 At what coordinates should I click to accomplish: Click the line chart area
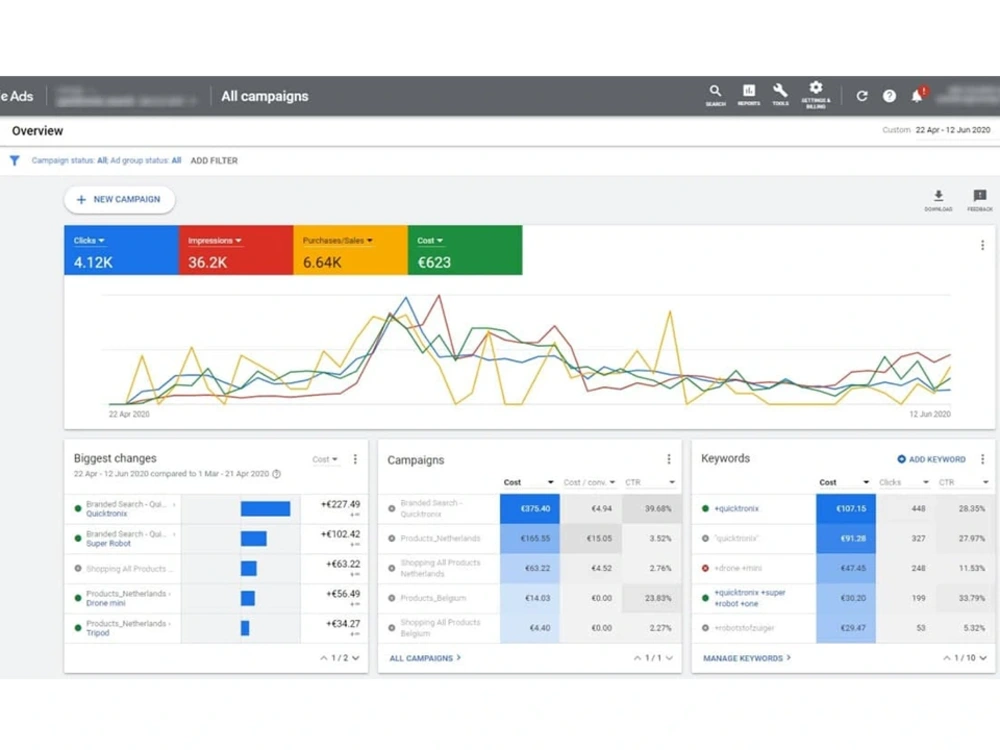click(529, 349)
